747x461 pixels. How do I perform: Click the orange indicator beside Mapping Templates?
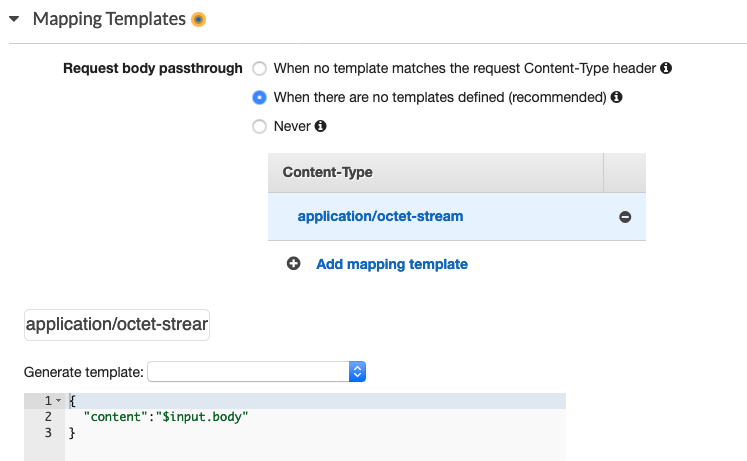click(x=198, y=20)
